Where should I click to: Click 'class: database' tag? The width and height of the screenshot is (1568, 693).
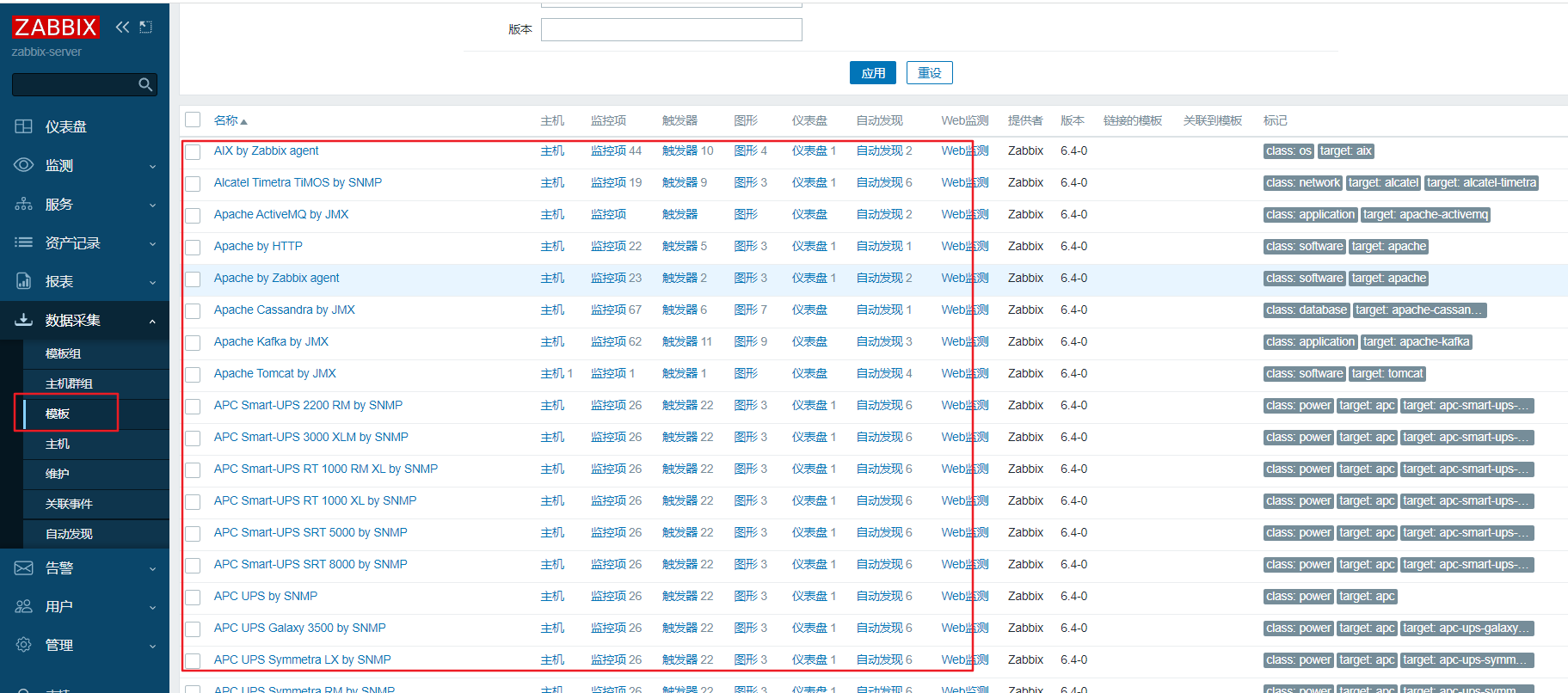[1307, 310]
